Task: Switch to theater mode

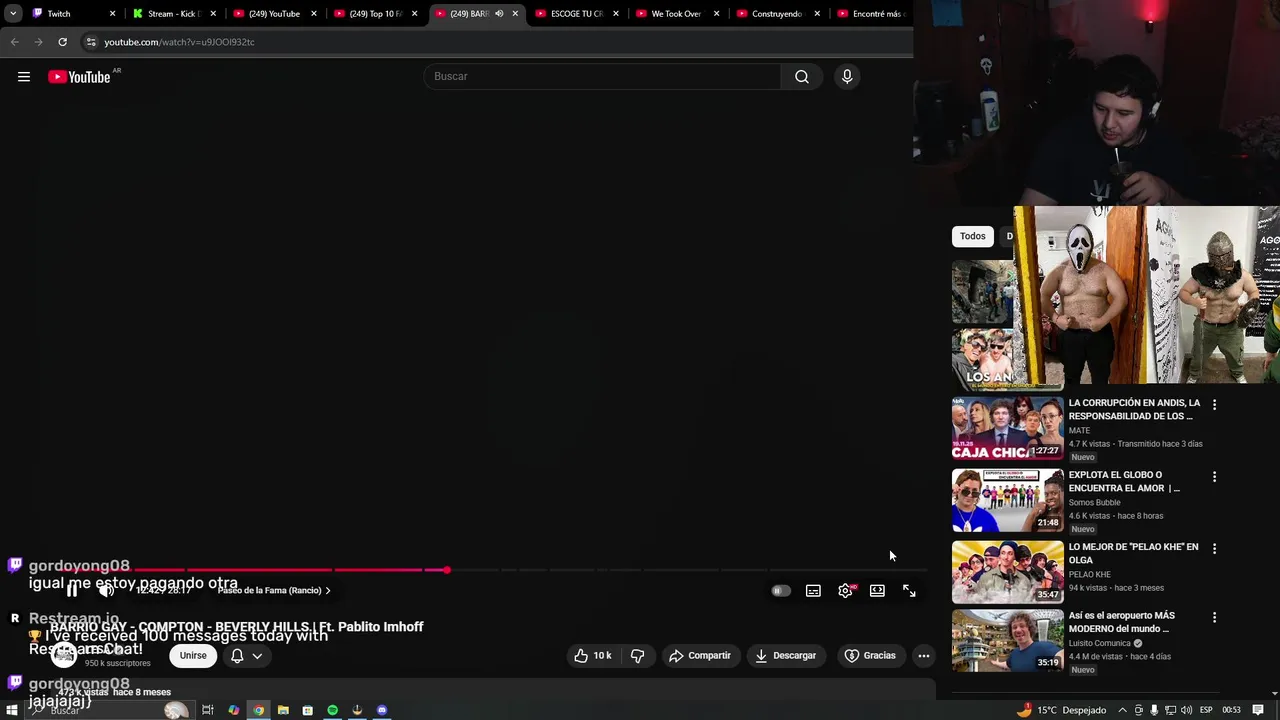Action: click(877, 591)
